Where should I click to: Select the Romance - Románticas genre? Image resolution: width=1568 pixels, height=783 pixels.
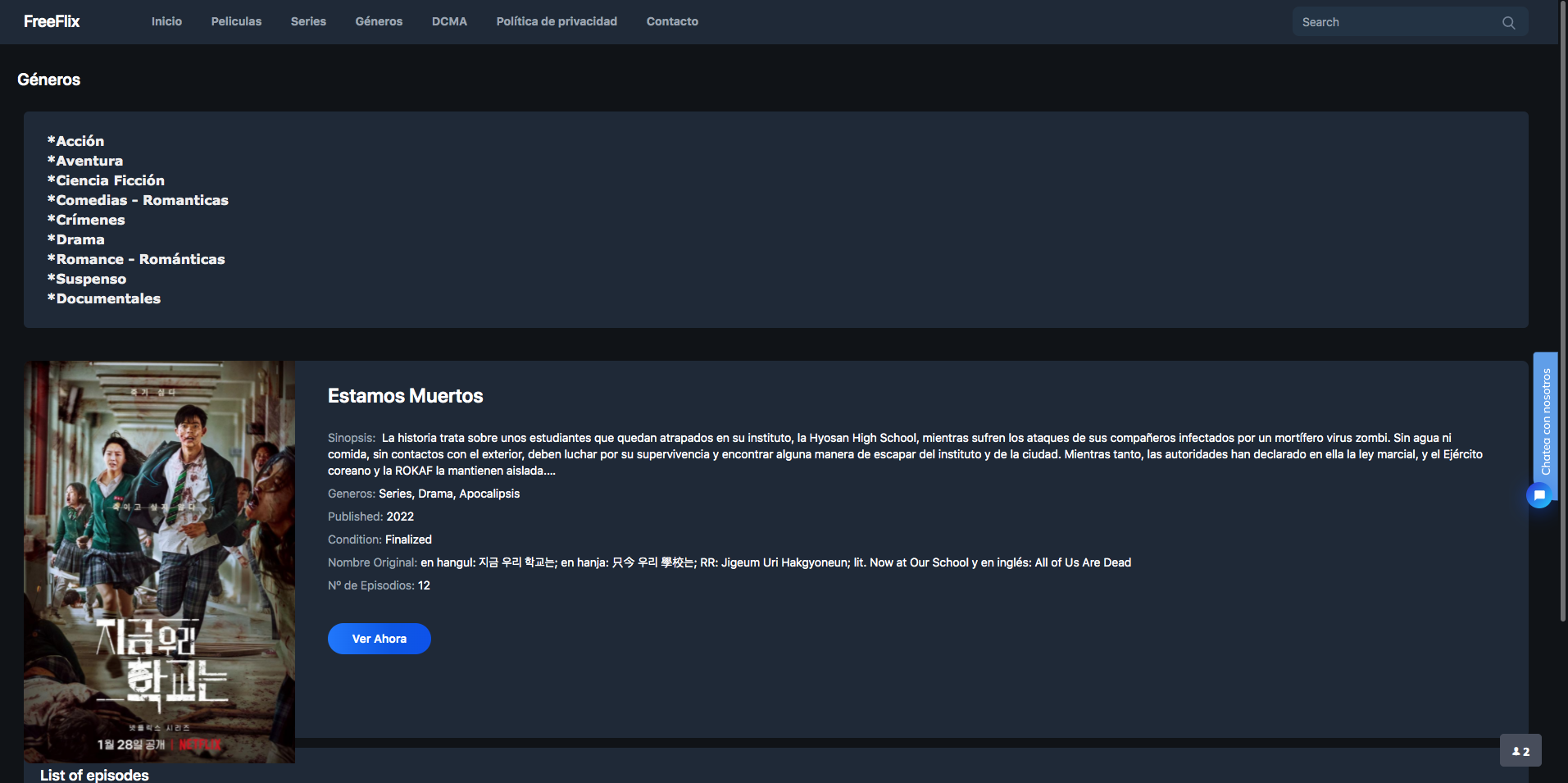136,259
